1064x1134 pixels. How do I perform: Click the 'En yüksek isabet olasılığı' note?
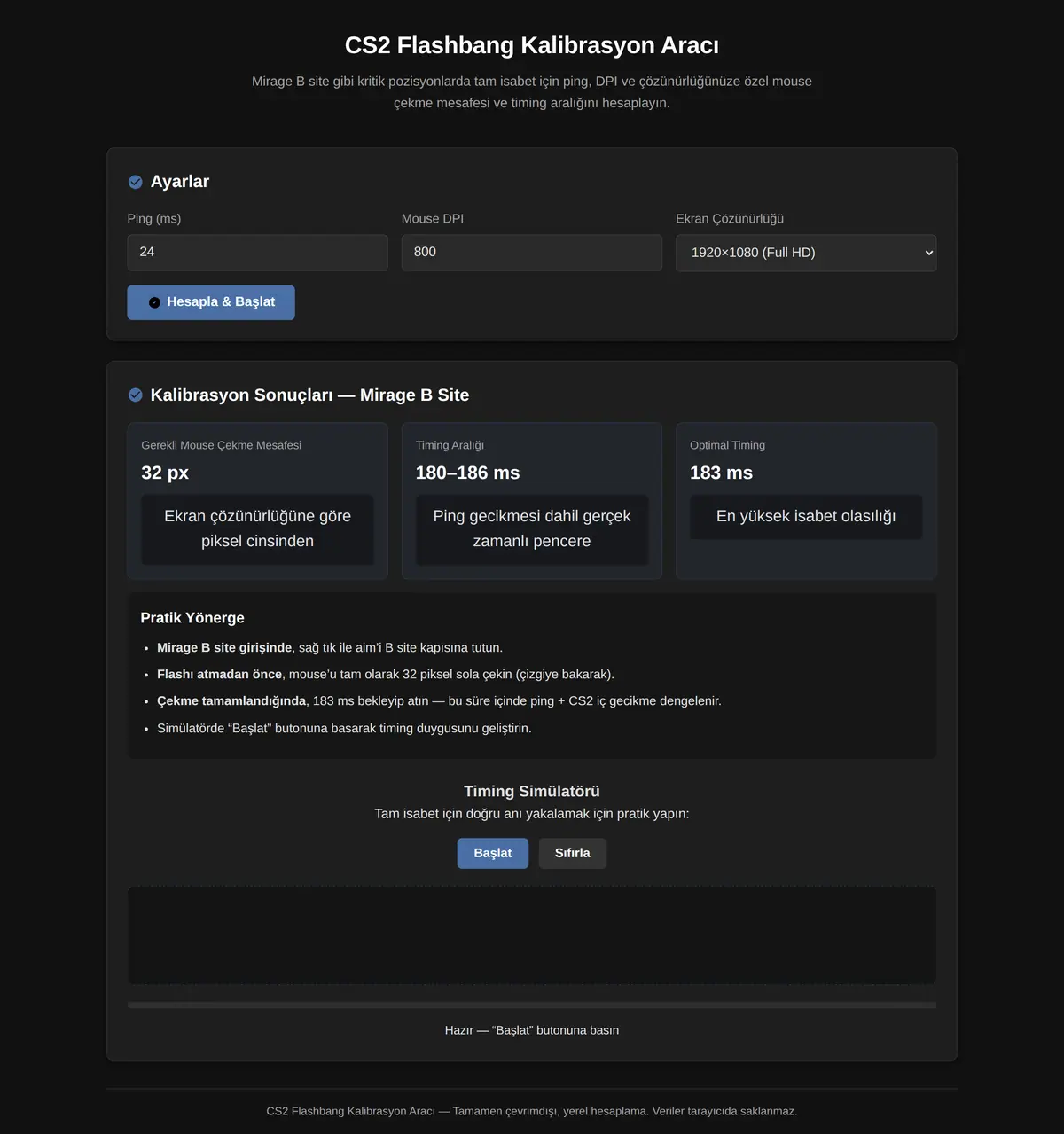pyautogui.click(x=806, y=516)
